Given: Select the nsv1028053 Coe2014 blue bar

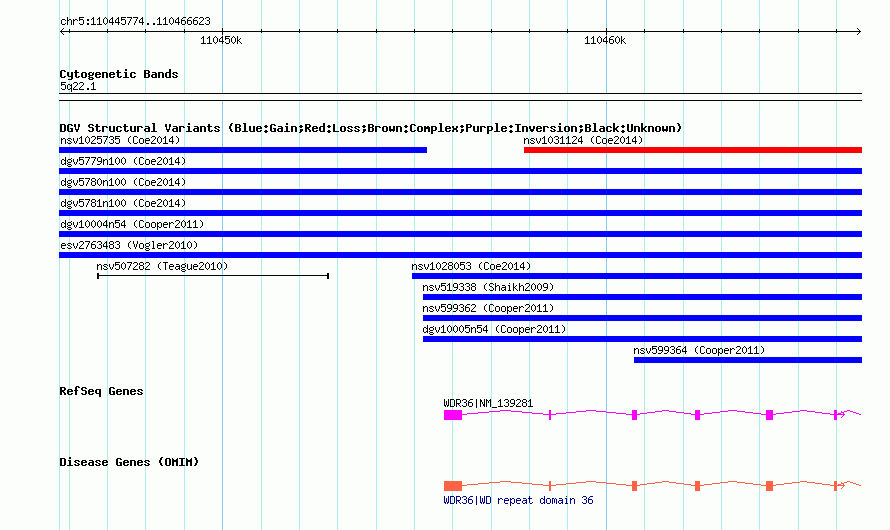Looking at the screenshot, I should (637, 276).
